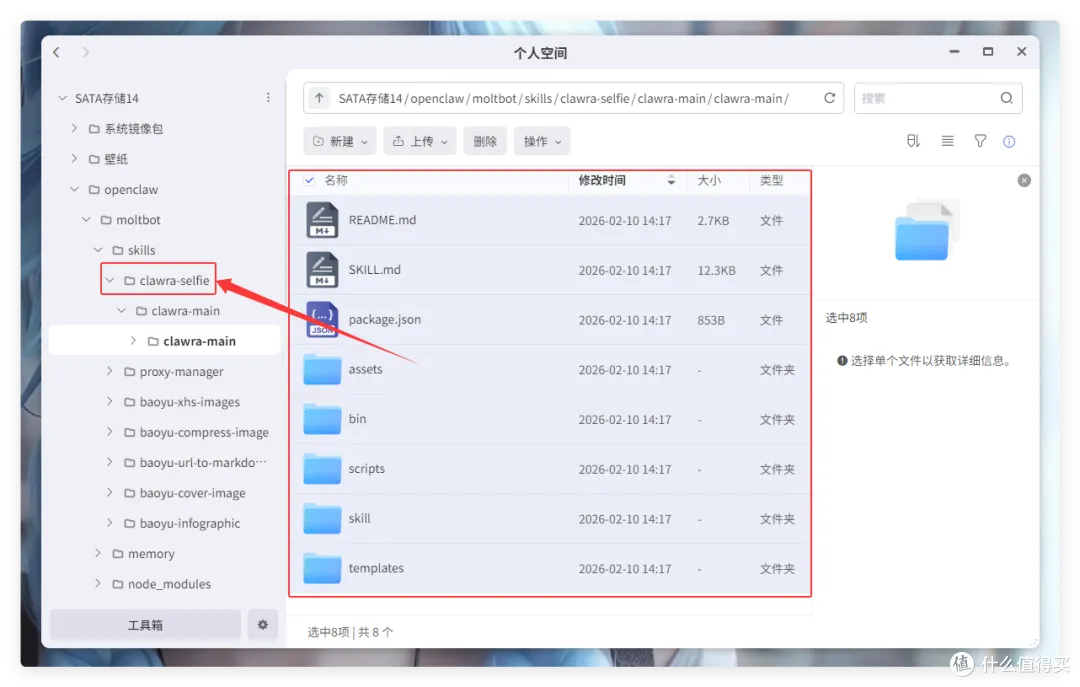Click moltbot in the breadcrumb path

495,99
